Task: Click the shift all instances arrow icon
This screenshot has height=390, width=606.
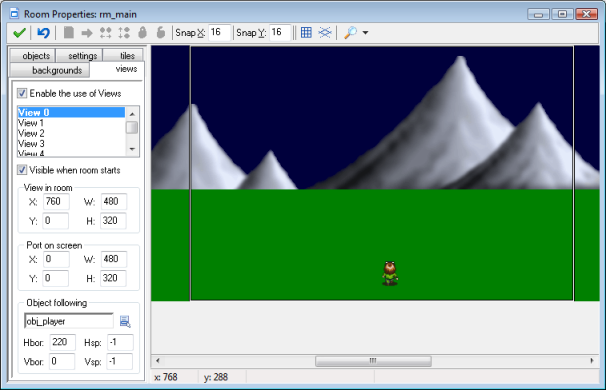Action: tap(87, 33)
